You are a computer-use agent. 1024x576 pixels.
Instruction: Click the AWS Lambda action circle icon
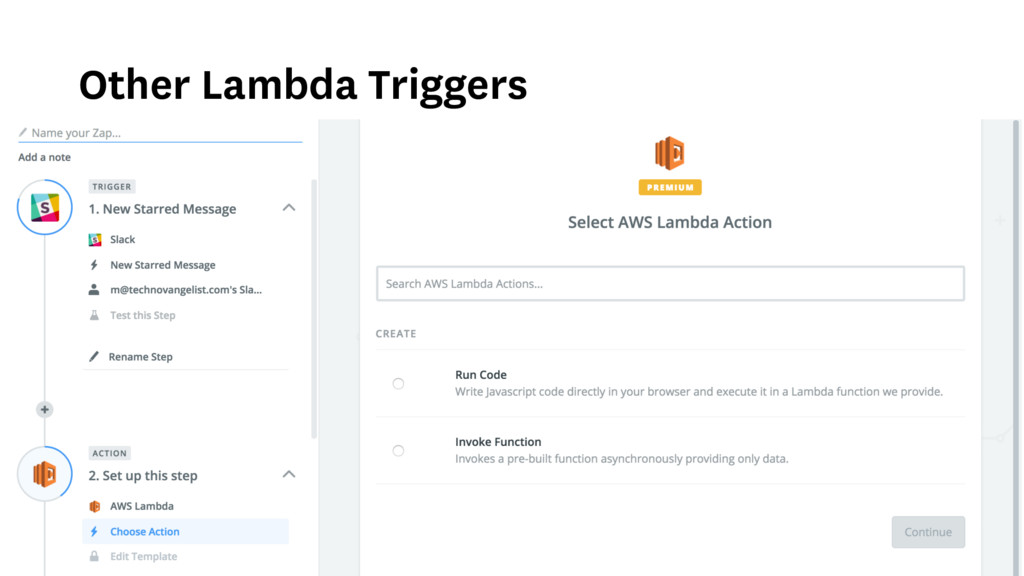click(x=45, y=474)
